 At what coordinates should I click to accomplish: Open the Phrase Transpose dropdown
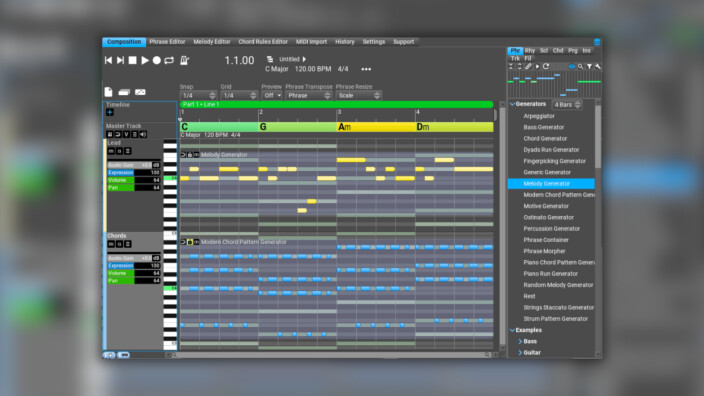point(309,96)
